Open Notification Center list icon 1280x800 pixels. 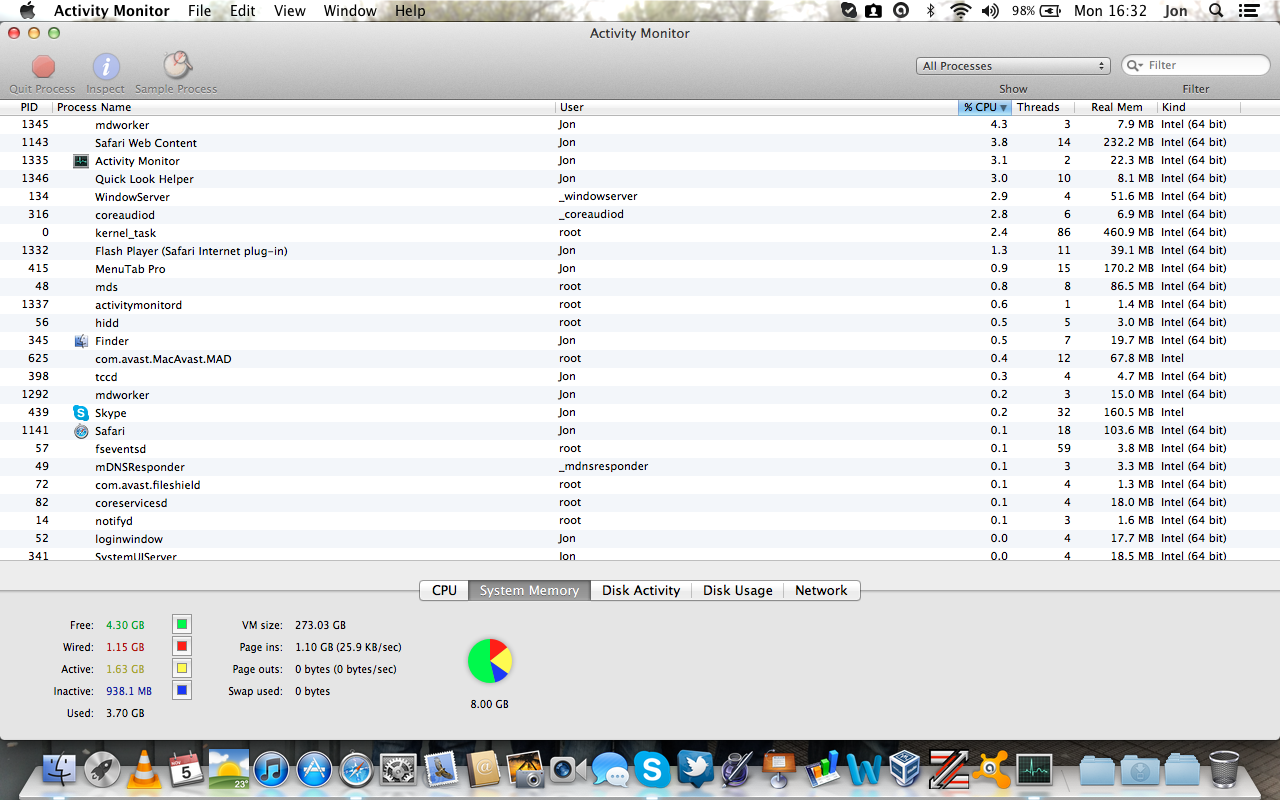[1250, 11]
